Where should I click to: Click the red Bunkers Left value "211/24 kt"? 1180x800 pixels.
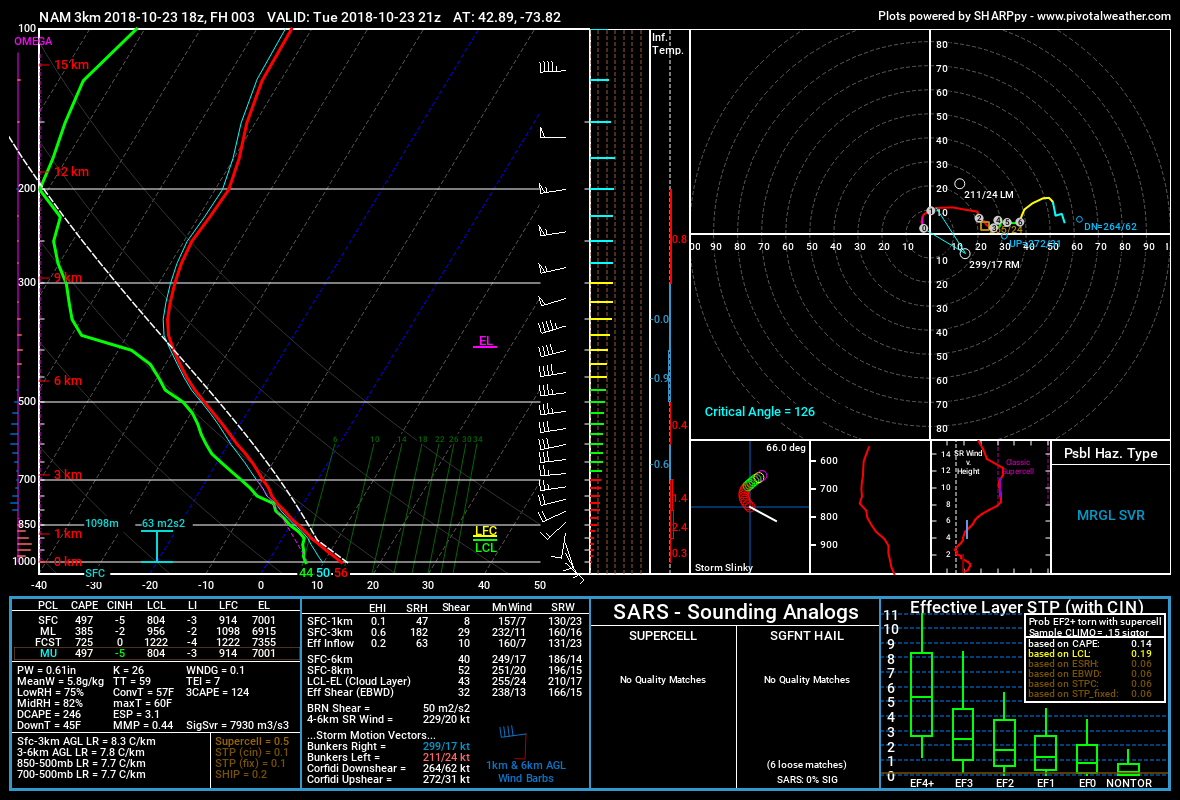(x=446, y=757)
